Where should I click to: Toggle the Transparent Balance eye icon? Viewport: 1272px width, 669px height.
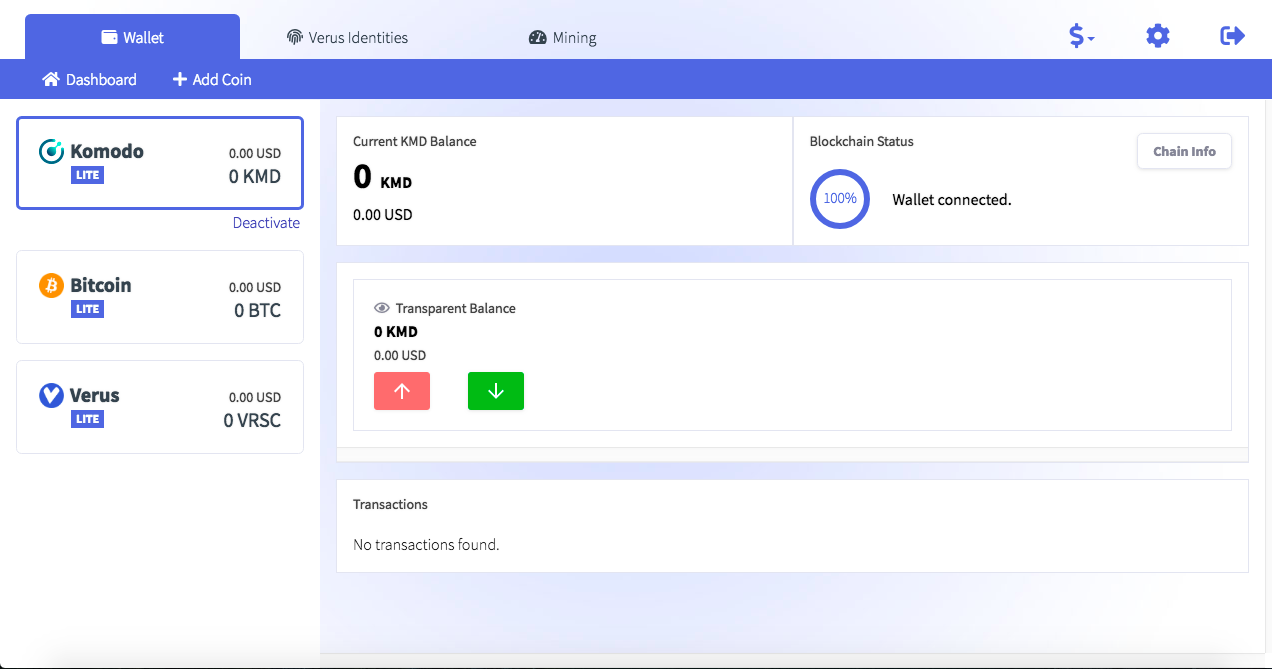click(x=381, y=308)
